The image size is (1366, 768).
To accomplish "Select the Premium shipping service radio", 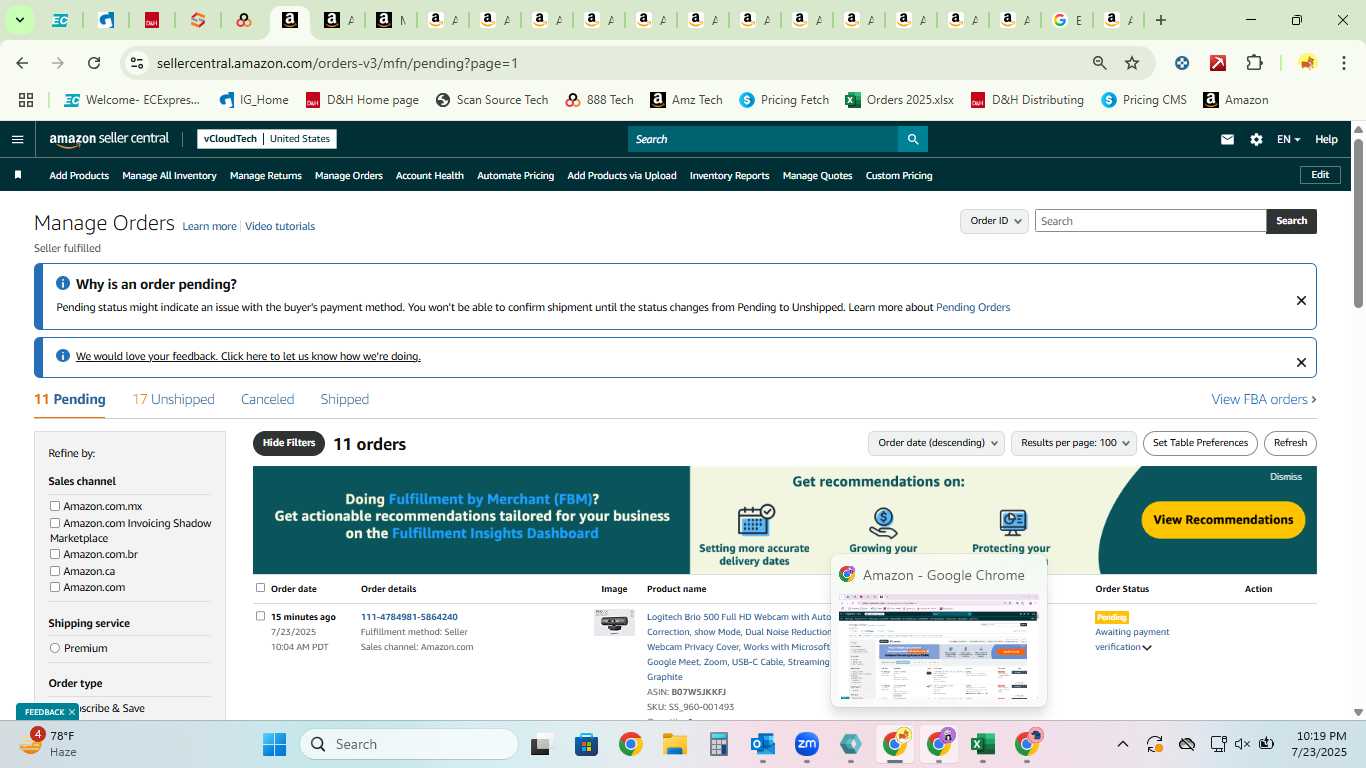I will 55,648.
